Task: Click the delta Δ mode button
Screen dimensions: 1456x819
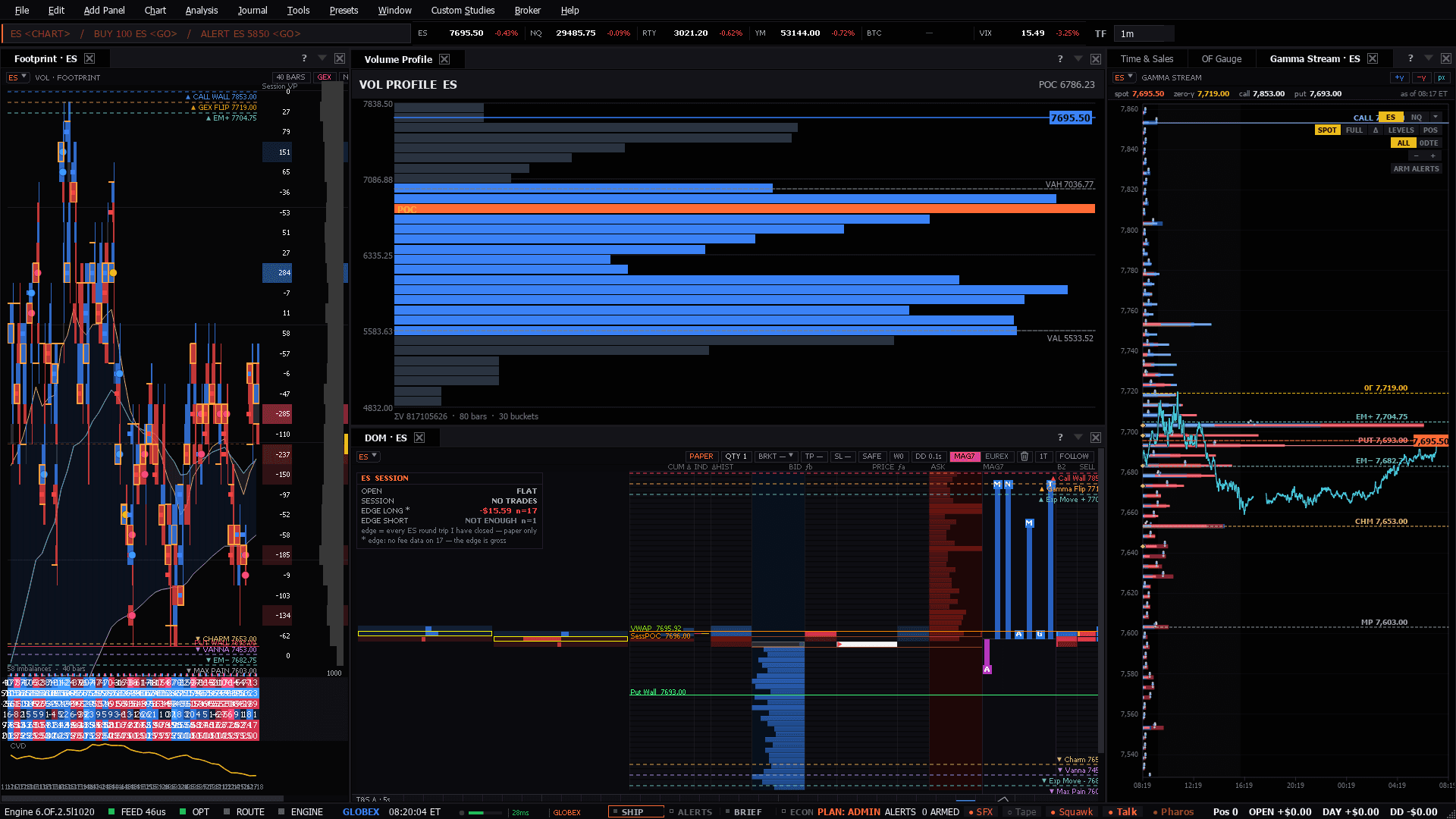Action: (x=1376, y=130)
